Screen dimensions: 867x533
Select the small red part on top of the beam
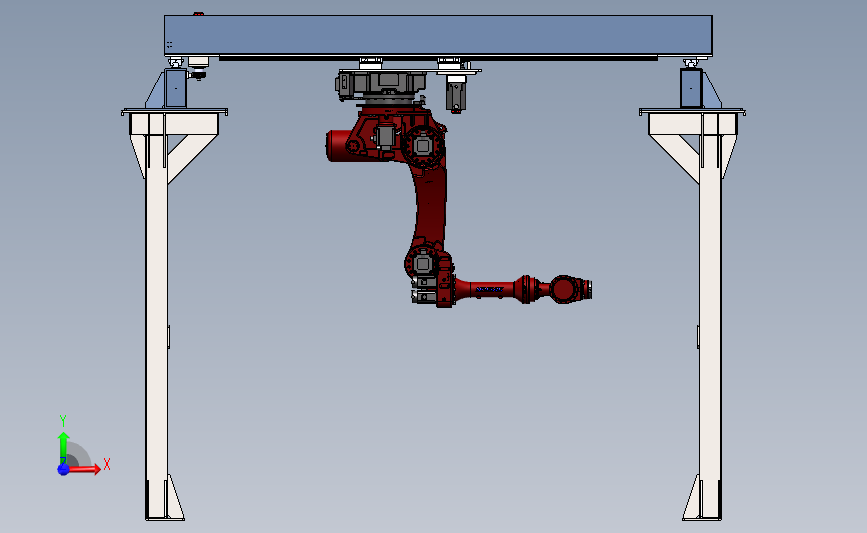(x=199, y=14)
